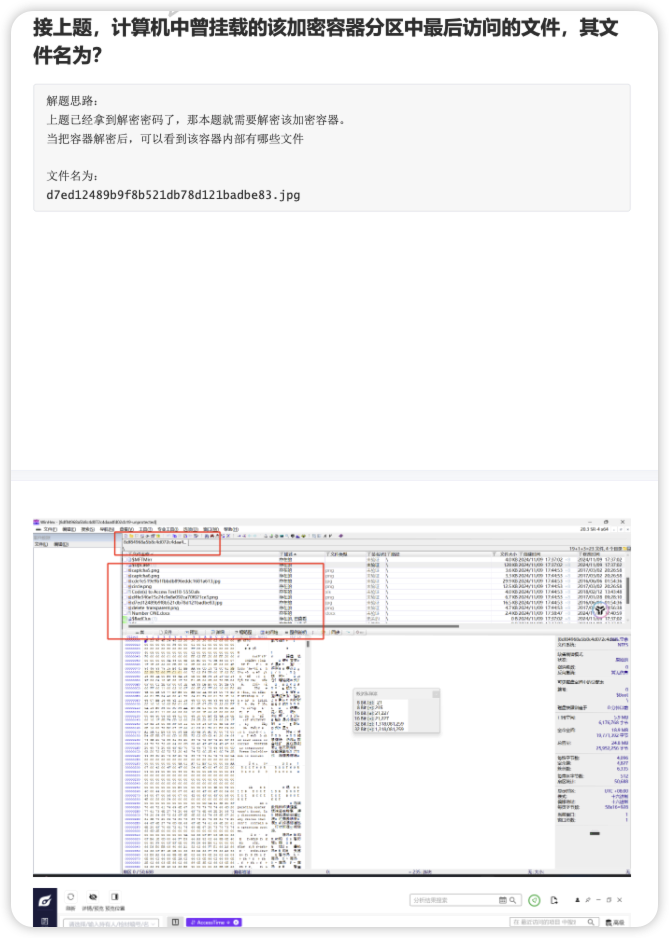Toggle the eye visibility icon in bottom toolbar
Image resolution: width=669 pixels, height=938 pixels.
pyautogui.click(x=93, y=897)
